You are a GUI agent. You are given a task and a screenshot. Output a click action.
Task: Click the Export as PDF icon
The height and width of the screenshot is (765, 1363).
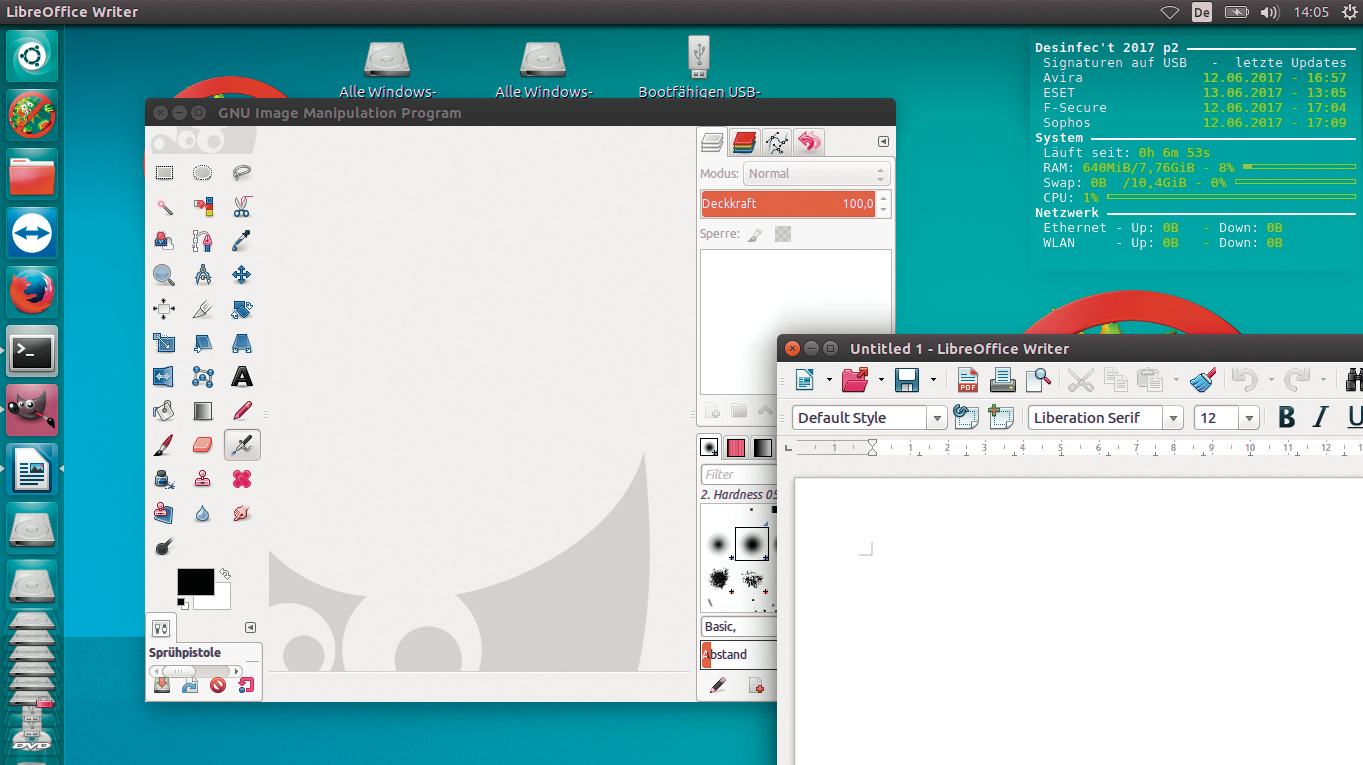click(x=967, y=380)
